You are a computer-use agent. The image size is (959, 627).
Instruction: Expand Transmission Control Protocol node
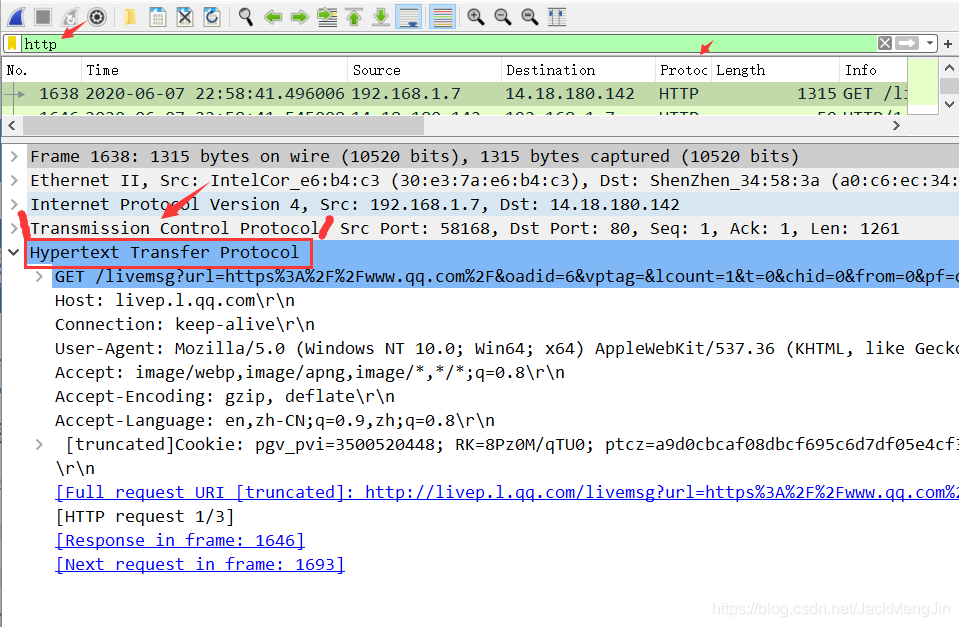tap(14, 228)
